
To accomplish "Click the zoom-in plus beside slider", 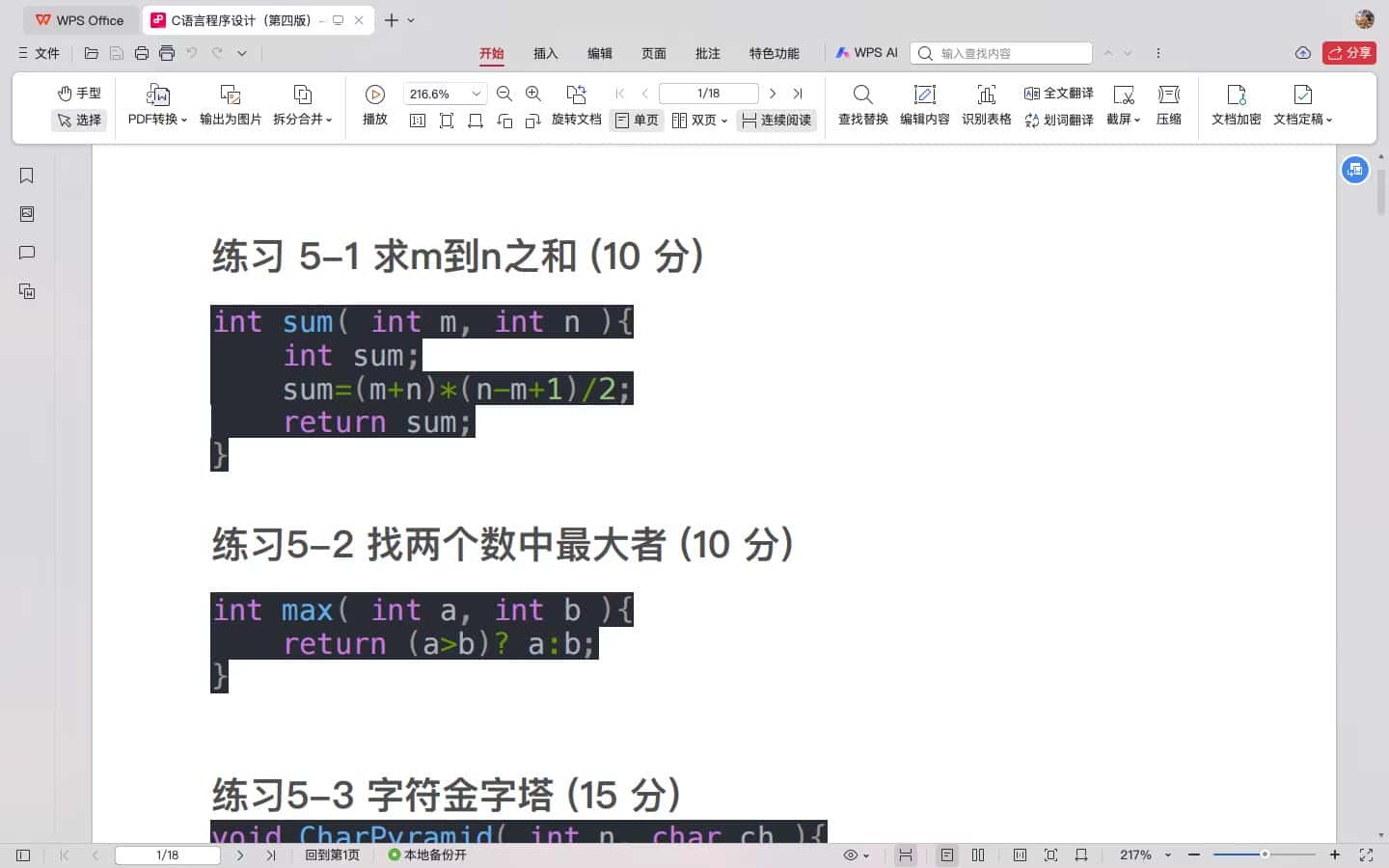I will point(1335,855).
